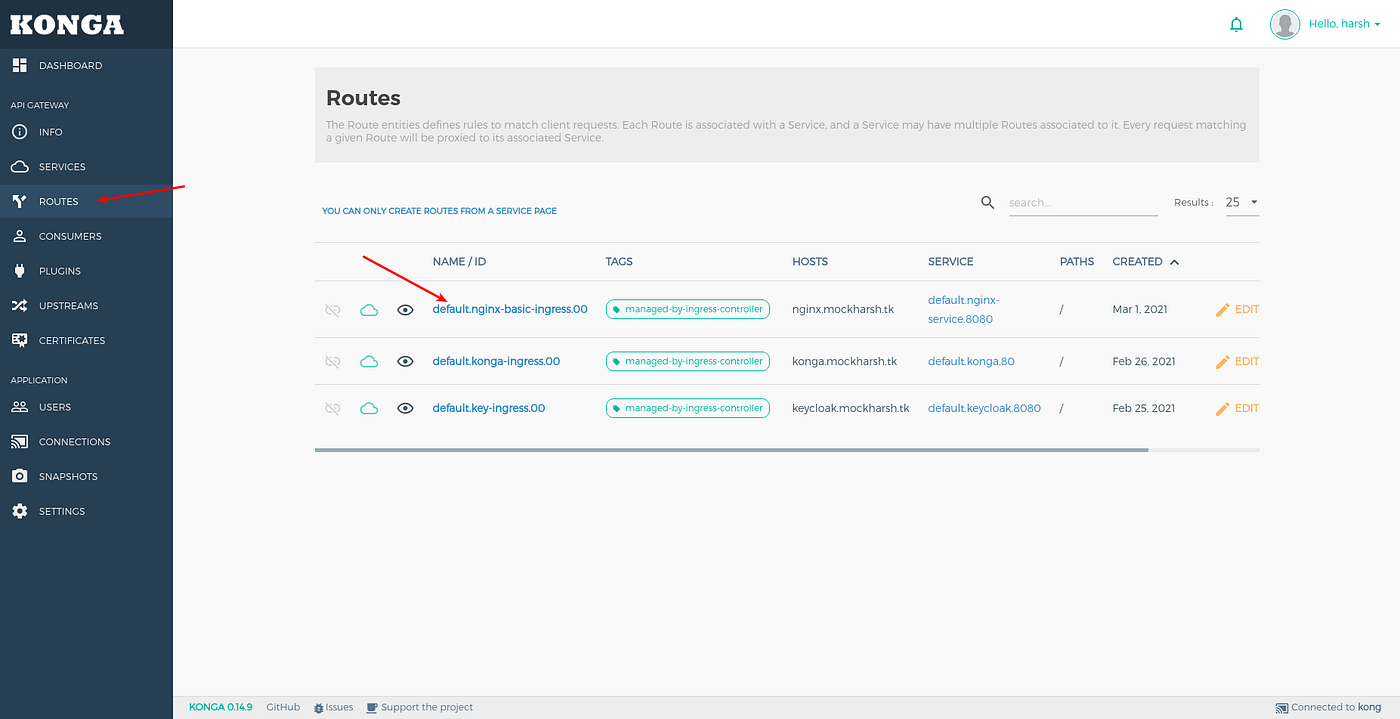
Task: Open the default.keycloak.8080 service link
Action: pyautogui.click(x=984, y=407)
